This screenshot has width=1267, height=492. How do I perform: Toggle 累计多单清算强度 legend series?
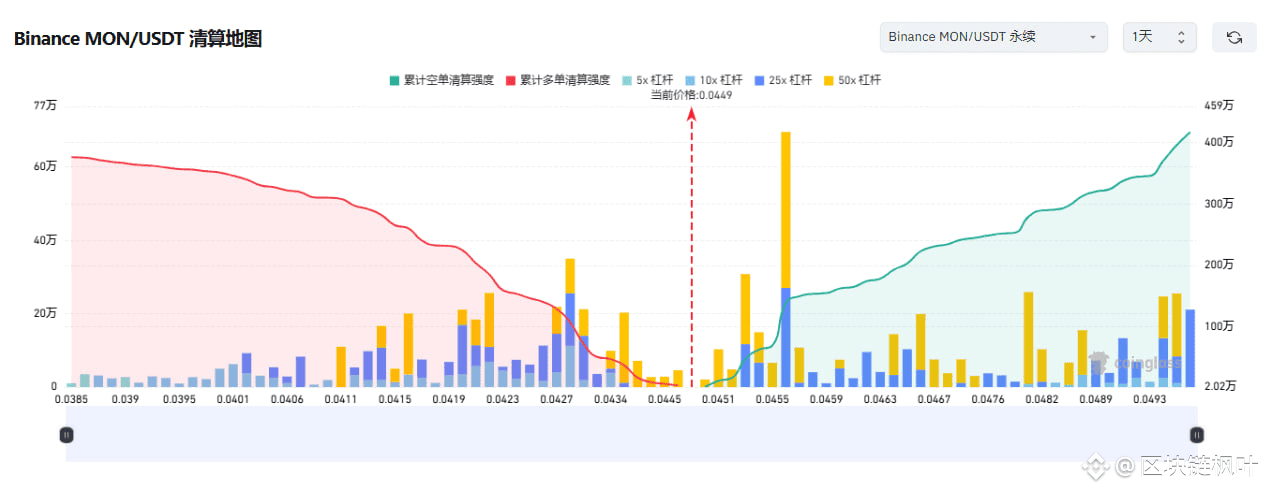(558, 80)
